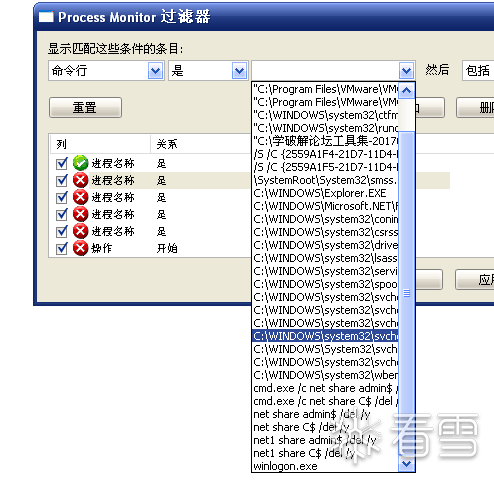Image resolution: width=494 pixels, height=482 pixels.
Task: Click red exclude icon in the 操作 row
Action: [80, 248]
